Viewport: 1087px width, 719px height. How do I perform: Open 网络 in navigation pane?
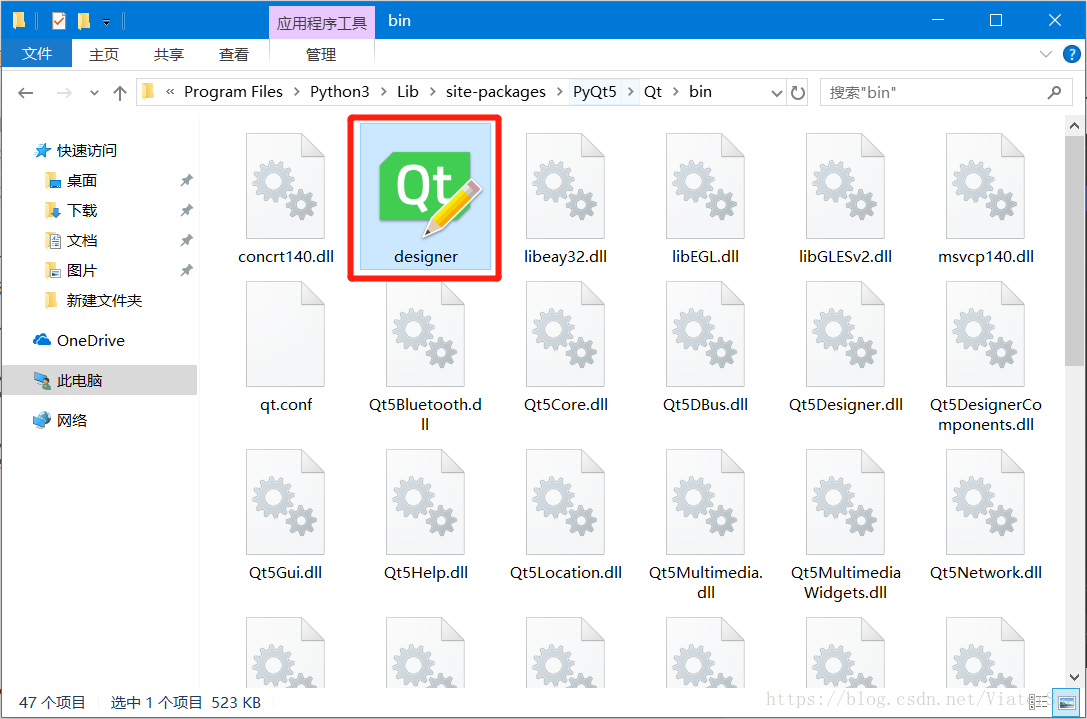71,420
